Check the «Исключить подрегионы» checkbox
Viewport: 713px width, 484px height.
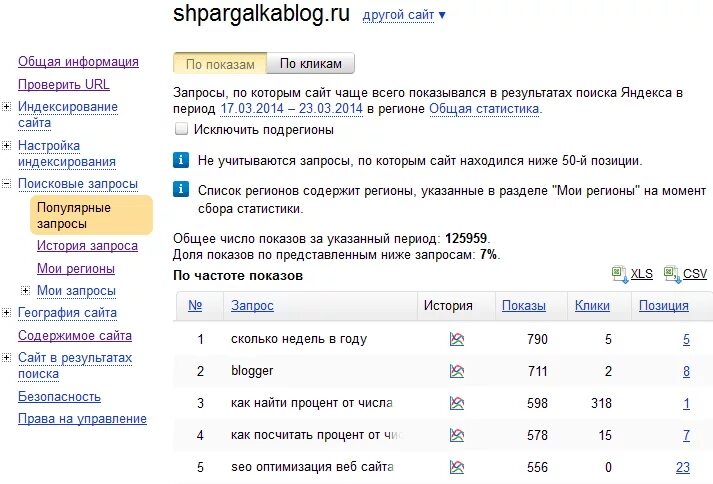[181, 129]
